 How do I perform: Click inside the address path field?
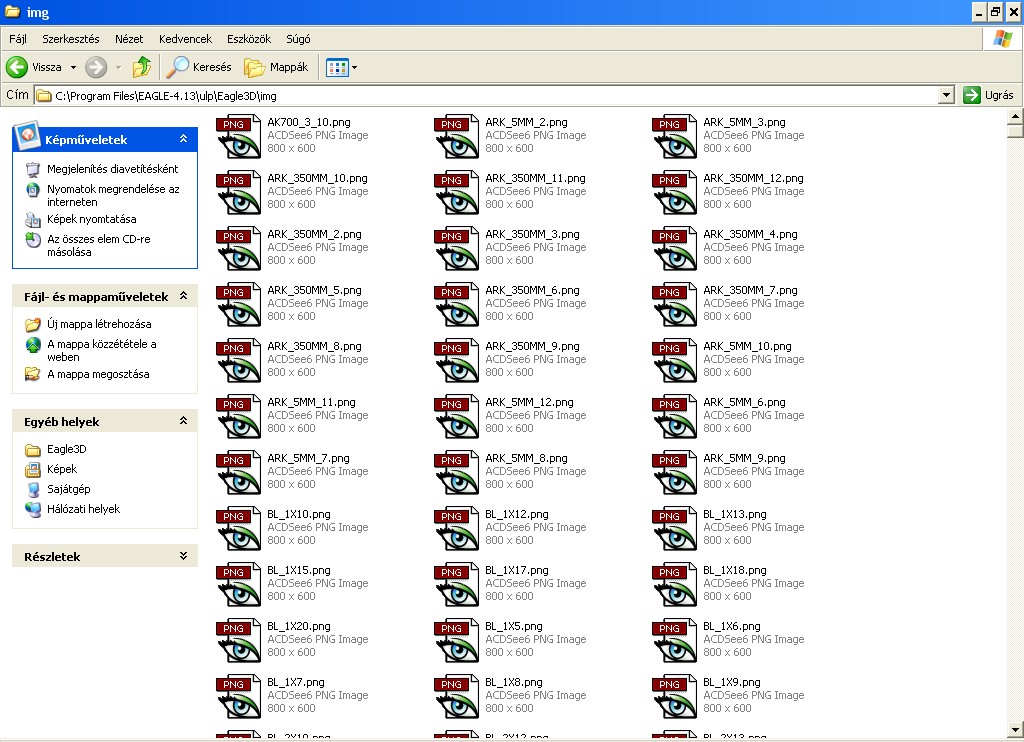(x=487, y=95)
